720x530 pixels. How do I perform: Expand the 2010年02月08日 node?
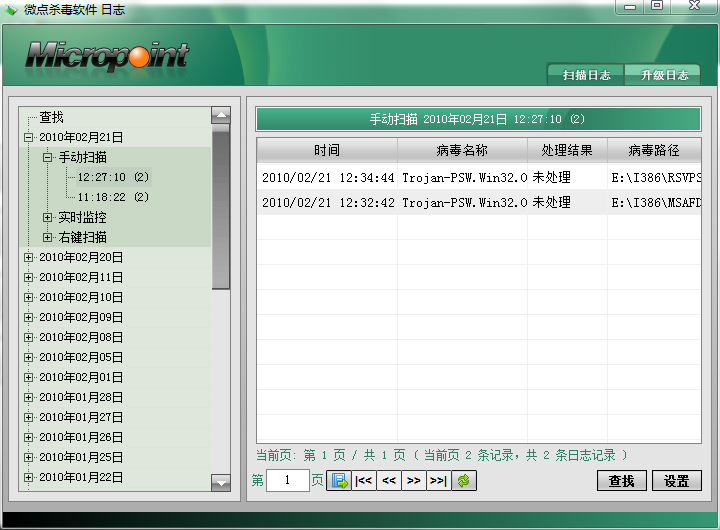[x=28, y=337]
